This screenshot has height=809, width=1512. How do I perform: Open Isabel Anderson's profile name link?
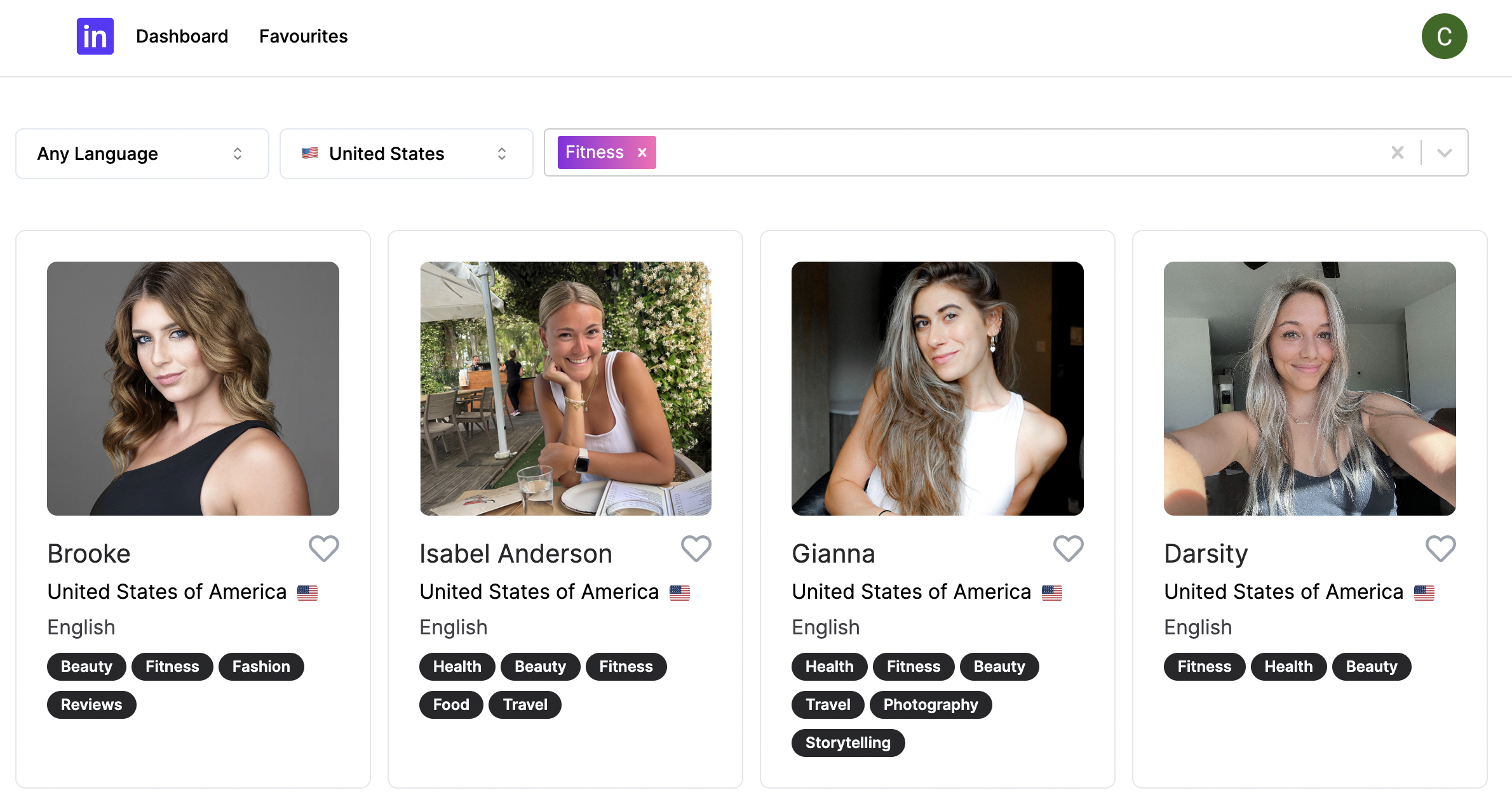pos(516,554)
